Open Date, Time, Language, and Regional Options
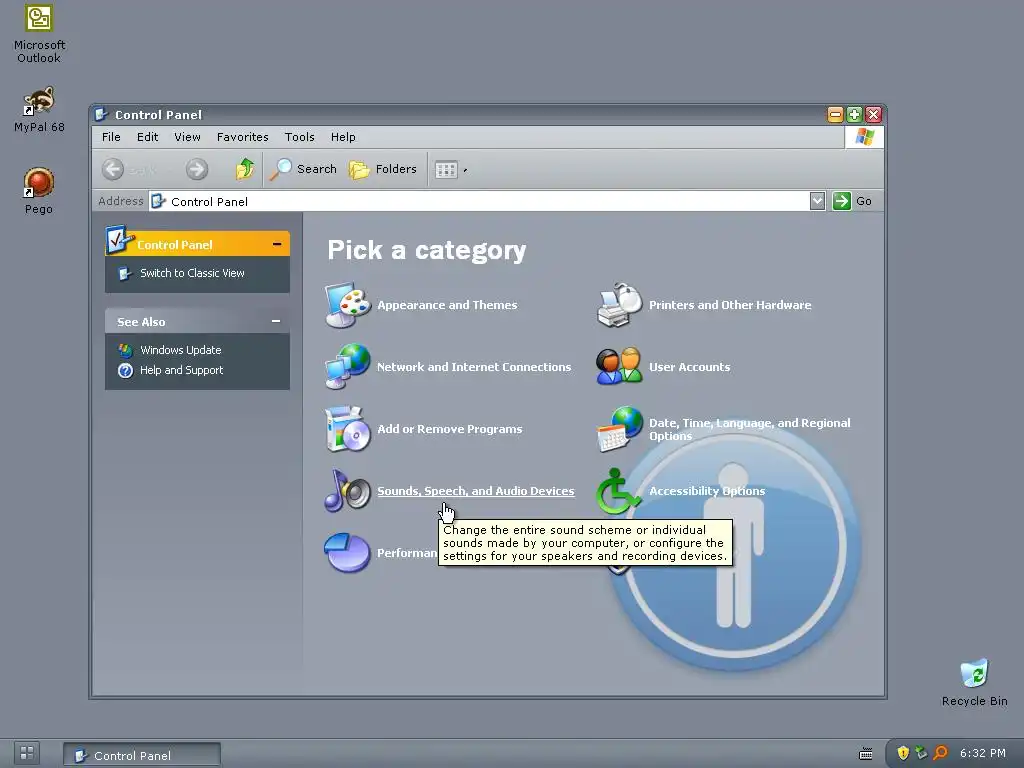 pyautogui.click(x=750, y=429)
